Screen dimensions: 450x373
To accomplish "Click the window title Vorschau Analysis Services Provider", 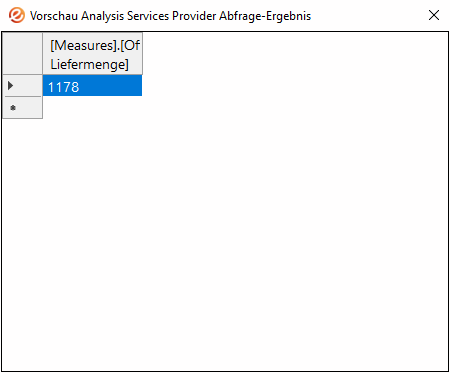I will (123, 16).
